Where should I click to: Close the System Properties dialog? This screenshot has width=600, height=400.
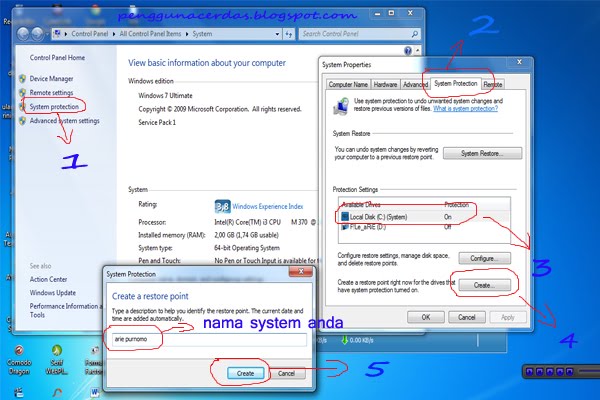click(x=519, y=62)
